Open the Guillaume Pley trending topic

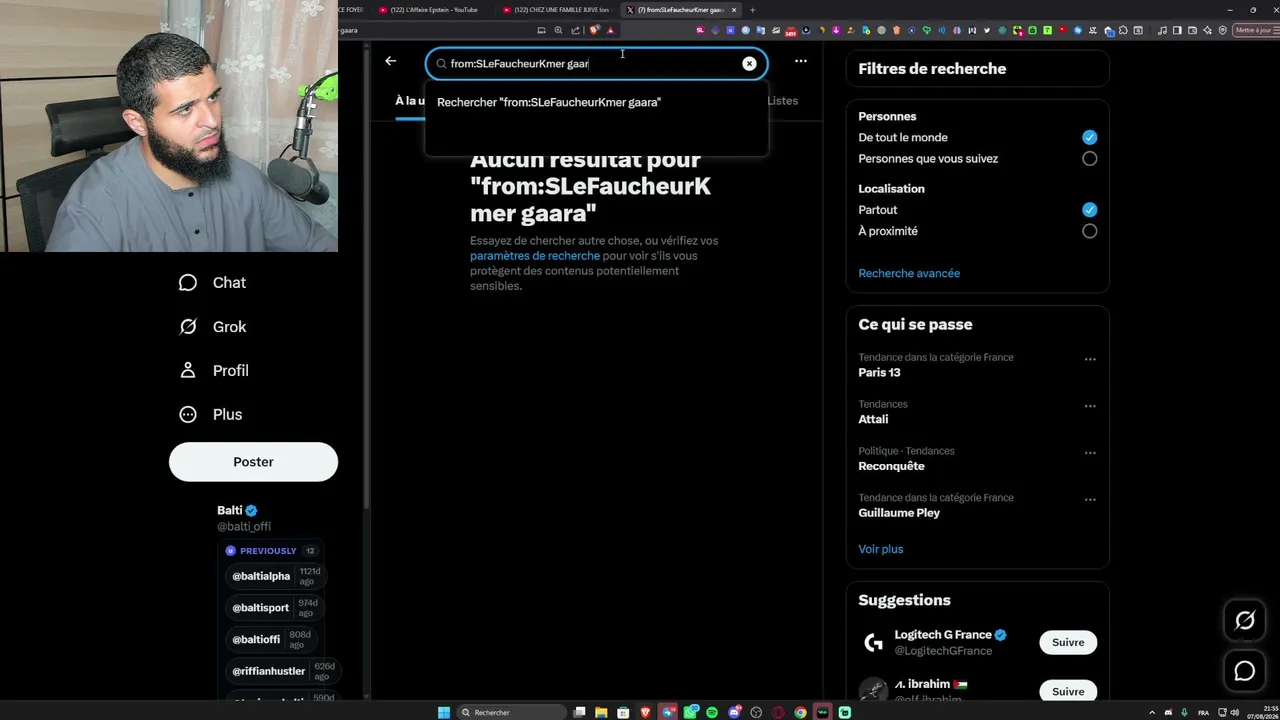click(899, 513)
